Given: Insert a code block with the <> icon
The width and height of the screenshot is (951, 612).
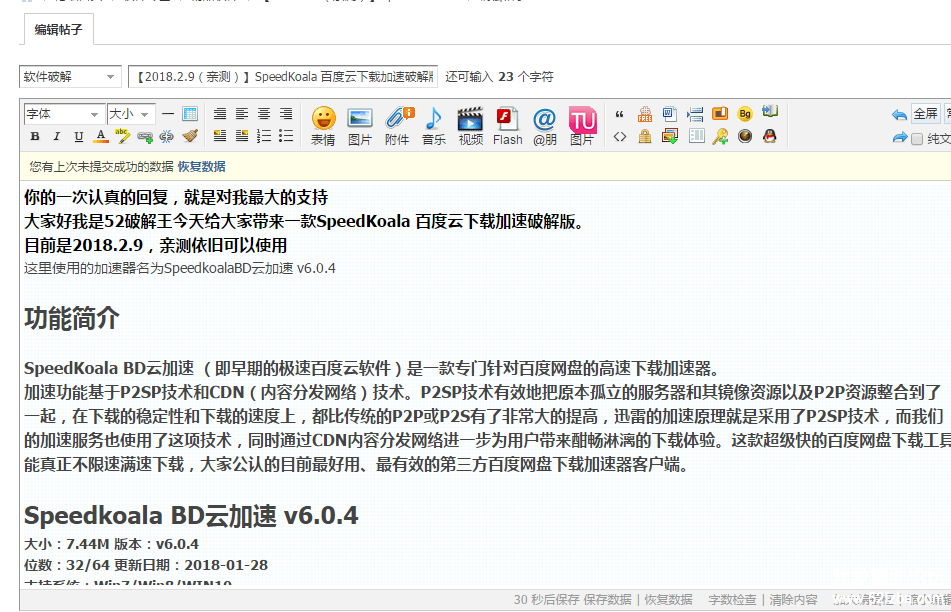Looking at the screenshot, I should coord(620,136).
